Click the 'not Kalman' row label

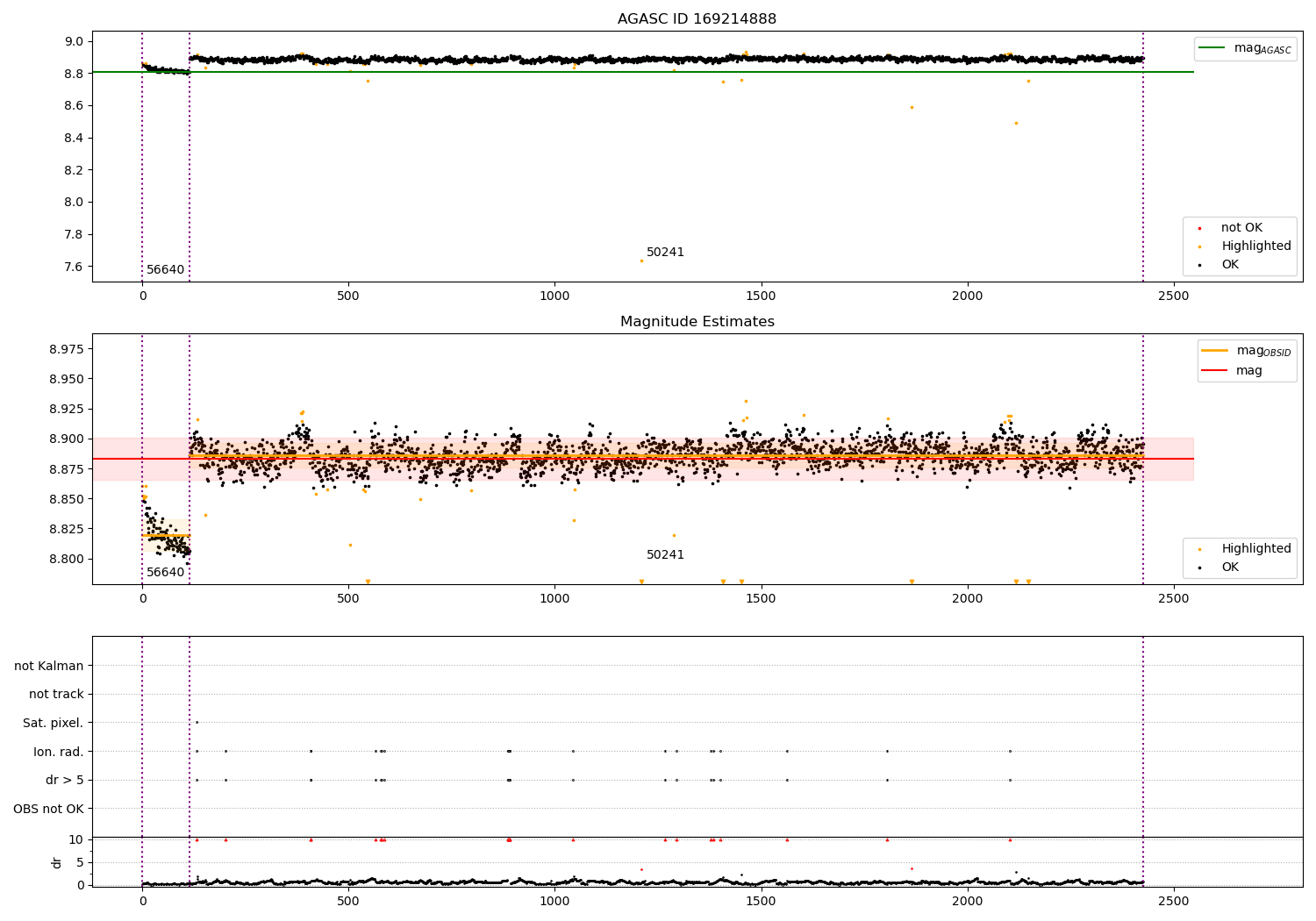[49, 666]
